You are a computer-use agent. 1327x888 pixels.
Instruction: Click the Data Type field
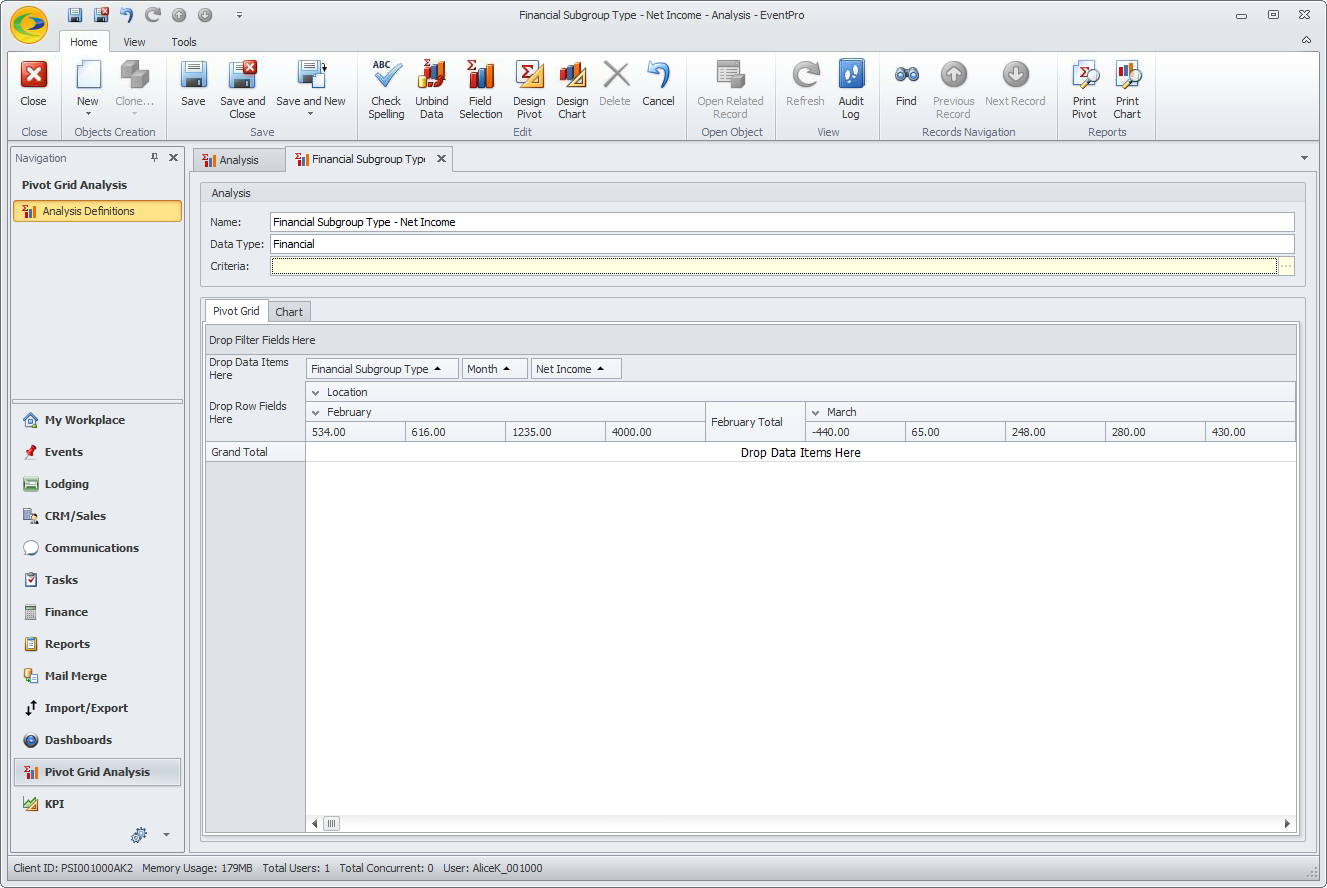coord(782,244)
